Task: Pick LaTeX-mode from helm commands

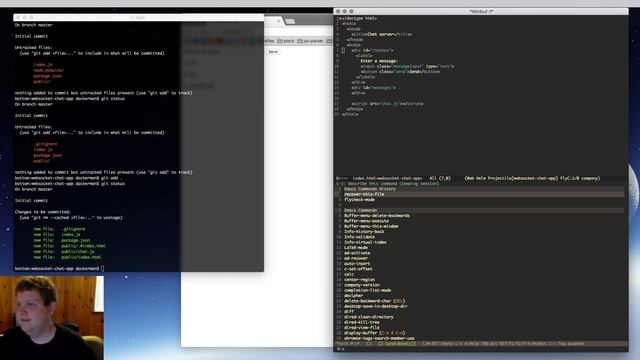Action: (356, 247)
